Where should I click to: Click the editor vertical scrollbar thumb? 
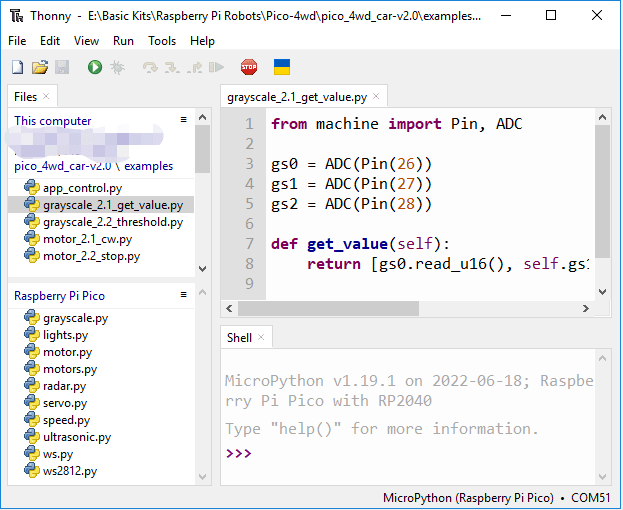(x=602, y=192)
